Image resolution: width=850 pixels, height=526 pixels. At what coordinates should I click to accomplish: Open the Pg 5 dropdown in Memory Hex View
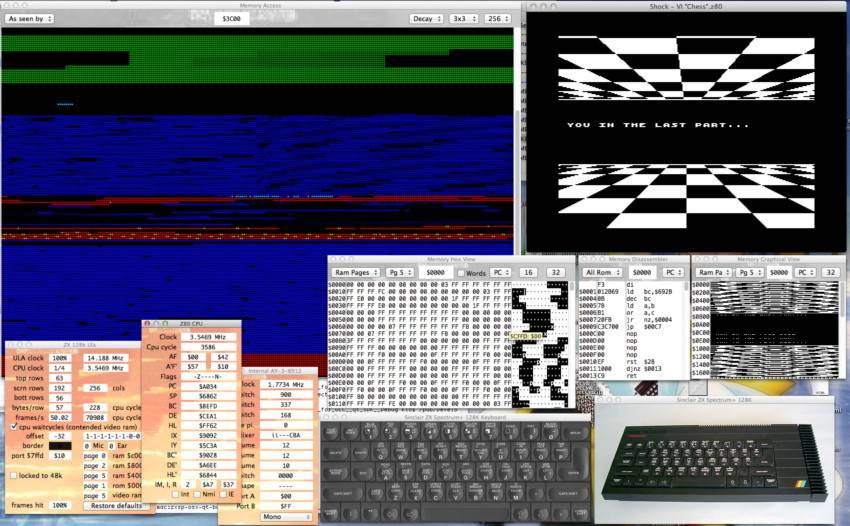click(401, 272)
